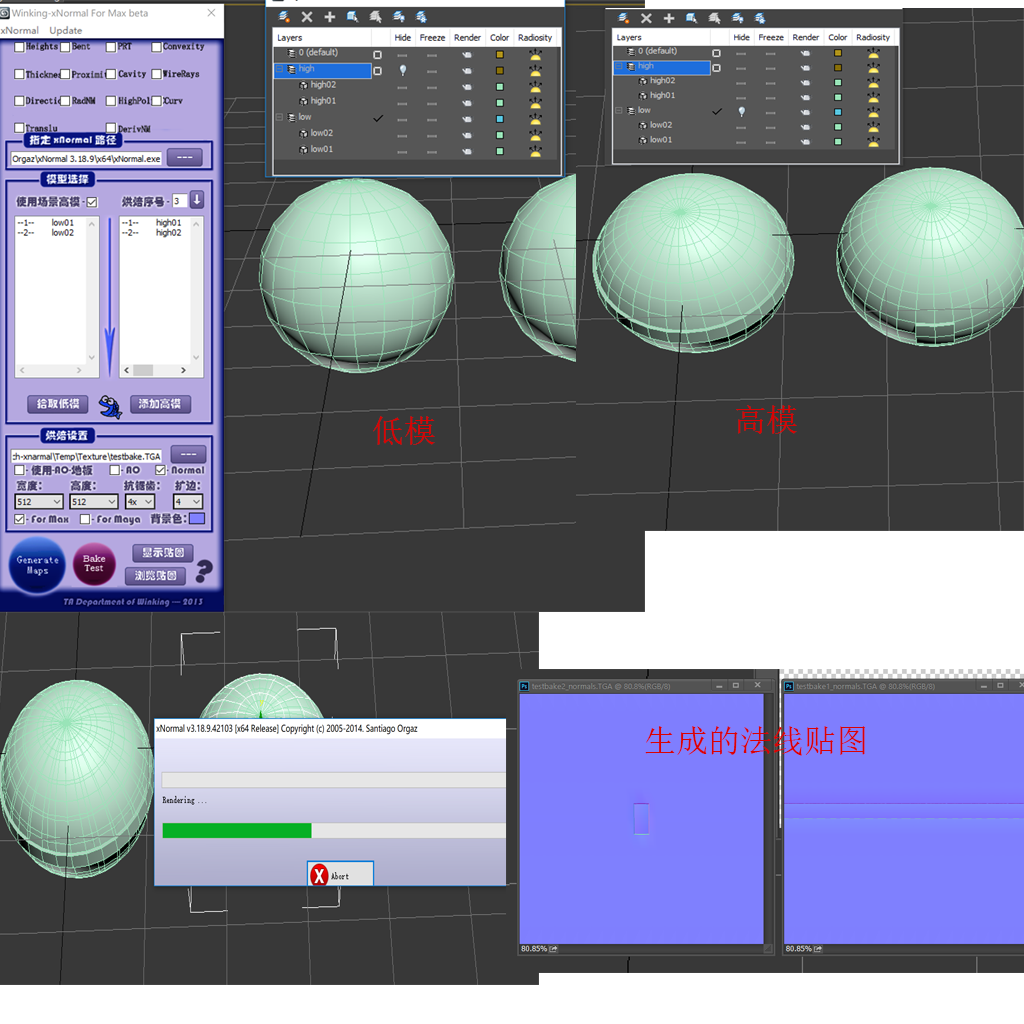1024x1024 pixels.
Task: Click the X delete layer icon in rightmost Layers toolbar
Action: point(646,18)
